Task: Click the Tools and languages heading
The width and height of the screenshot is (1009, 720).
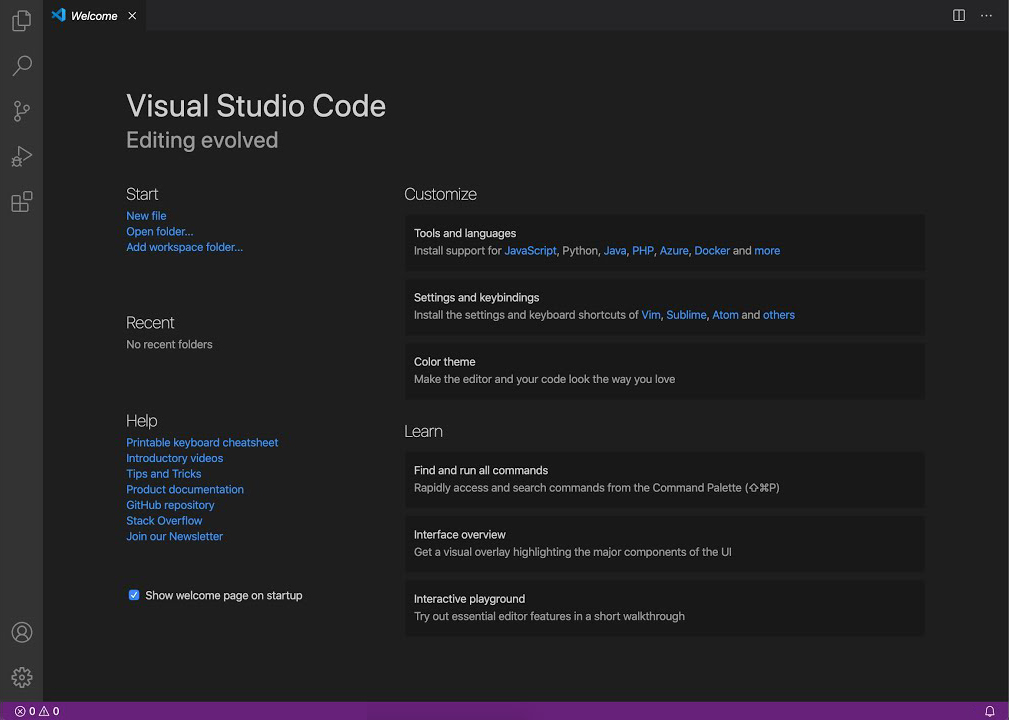Action: [x=465, y=234]
